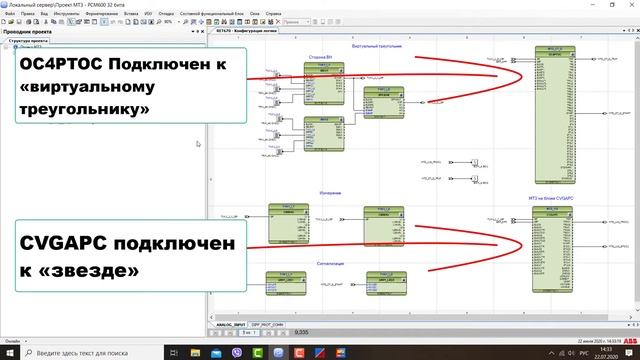Click the '1 из 1' page number field
Screen dimensions: 640x360
click(x=249, y=333)
